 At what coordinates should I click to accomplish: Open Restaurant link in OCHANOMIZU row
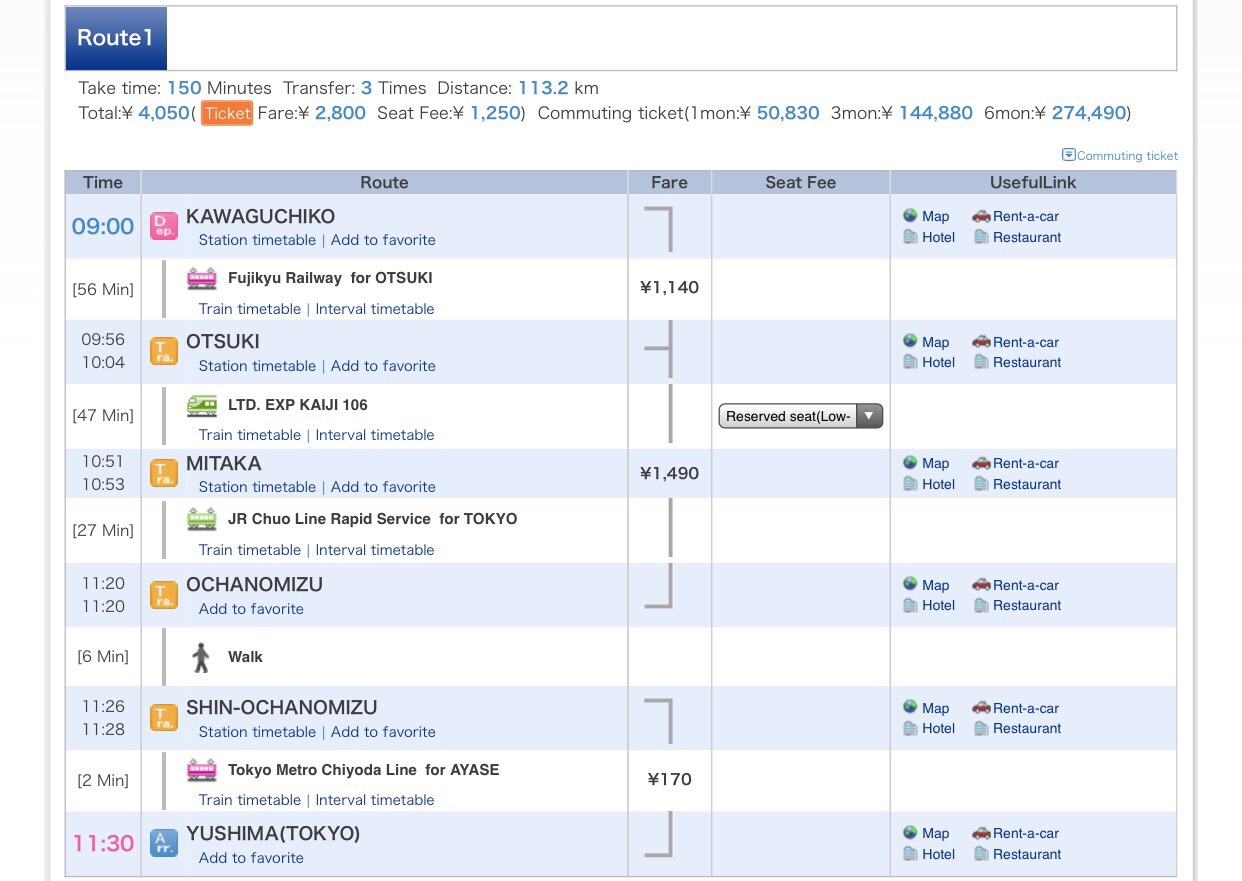click(1027, 605)
